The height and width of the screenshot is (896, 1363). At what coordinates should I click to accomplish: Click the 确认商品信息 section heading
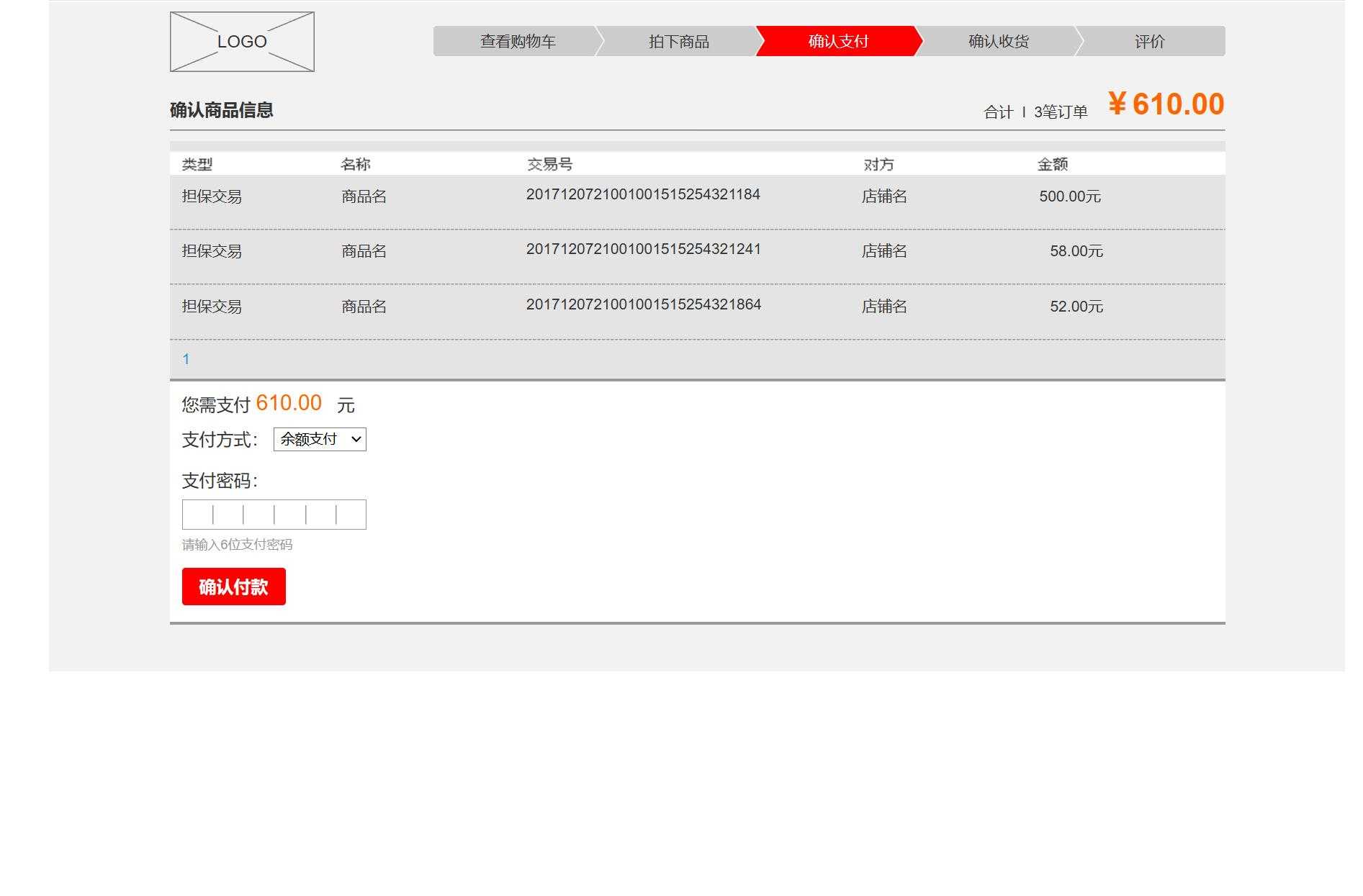222,109
